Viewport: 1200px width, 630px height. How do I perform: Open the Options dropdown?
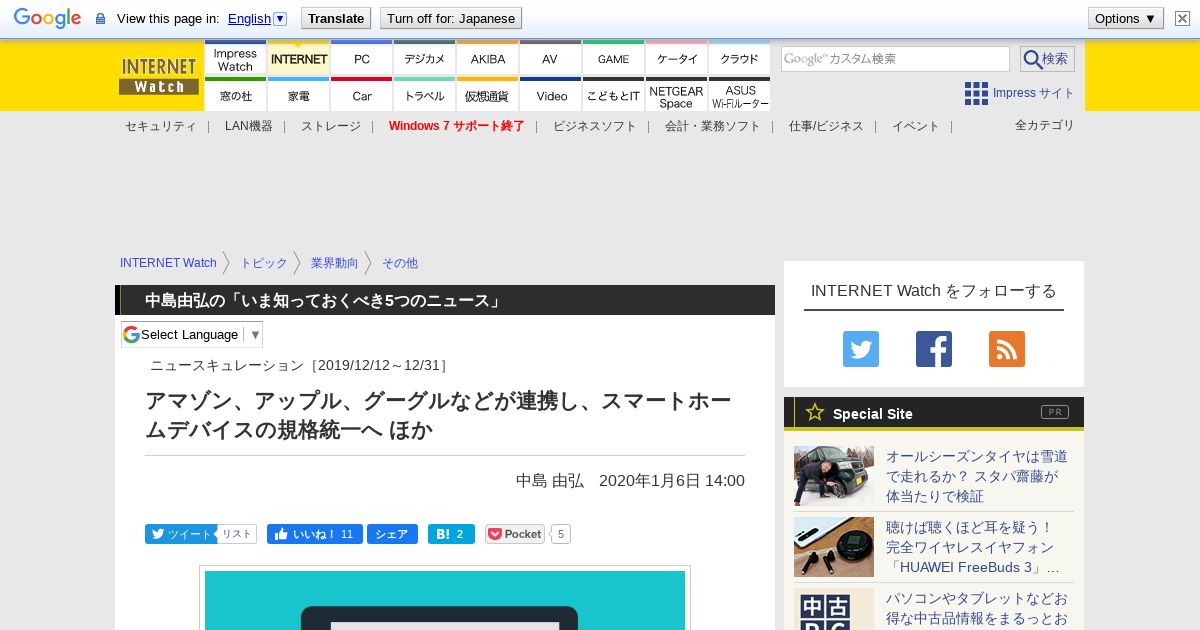point(1125,18)
